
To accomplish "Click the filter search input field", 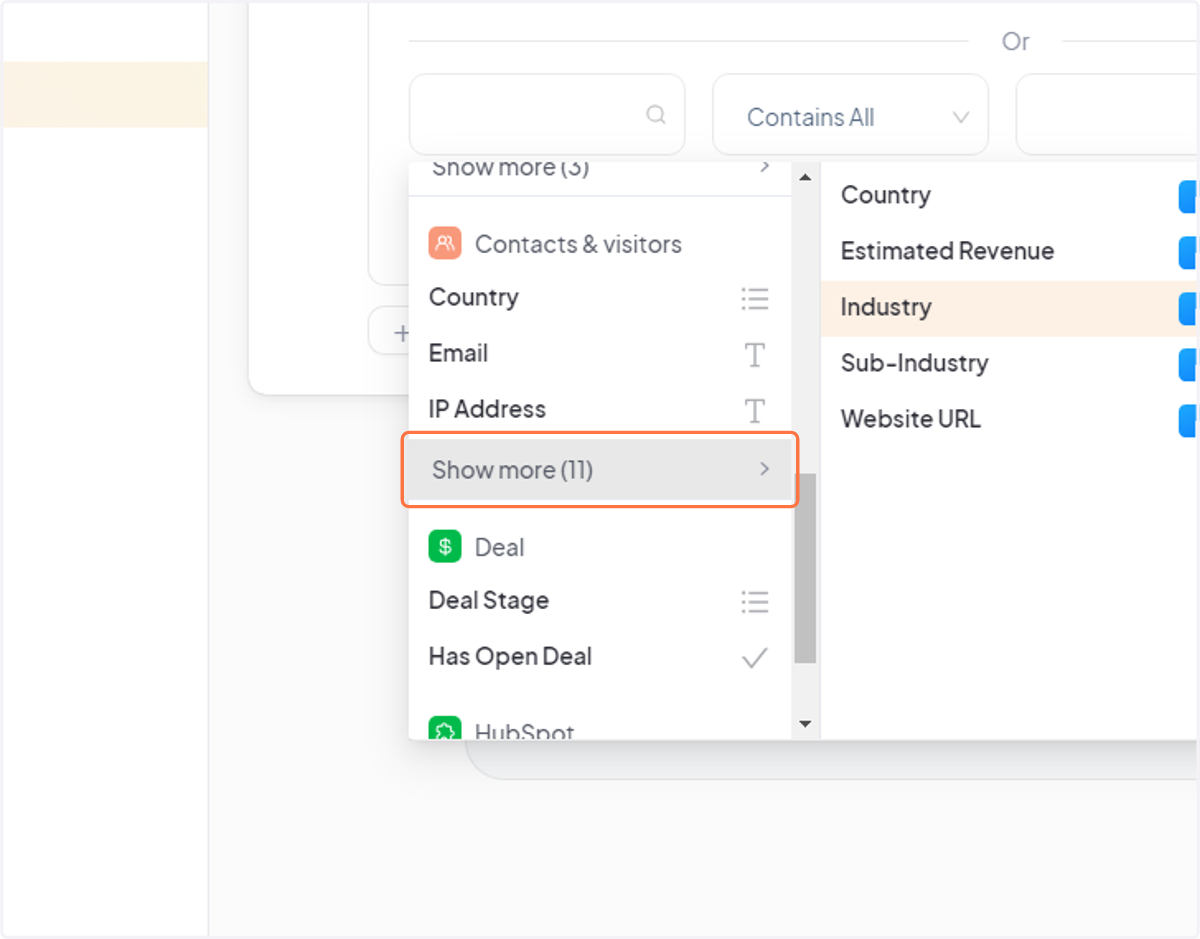I will 547,115.
